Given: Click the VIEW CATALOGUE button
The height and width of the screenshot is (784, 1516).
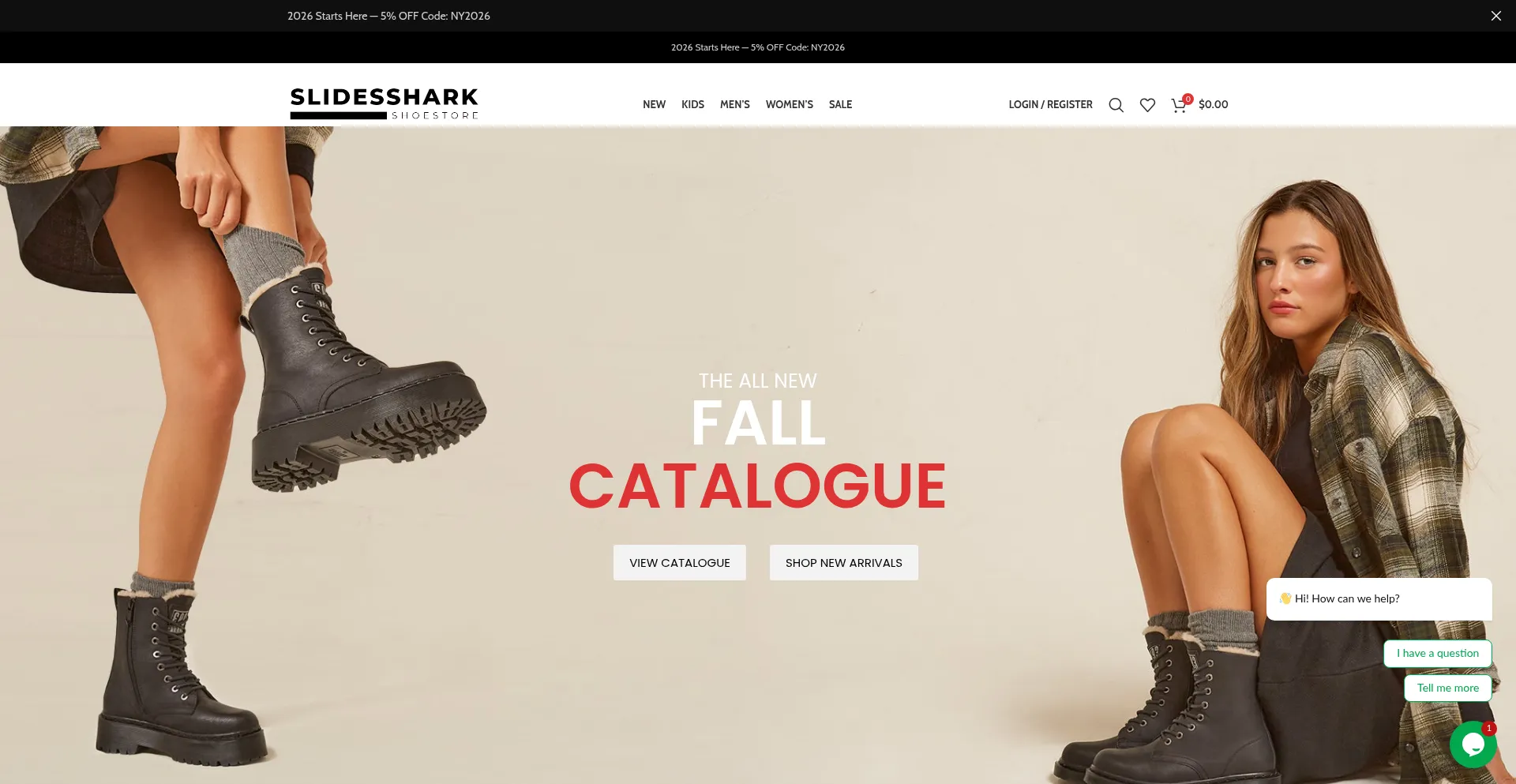Looking at the screenshot, I should tap(680, 563).
